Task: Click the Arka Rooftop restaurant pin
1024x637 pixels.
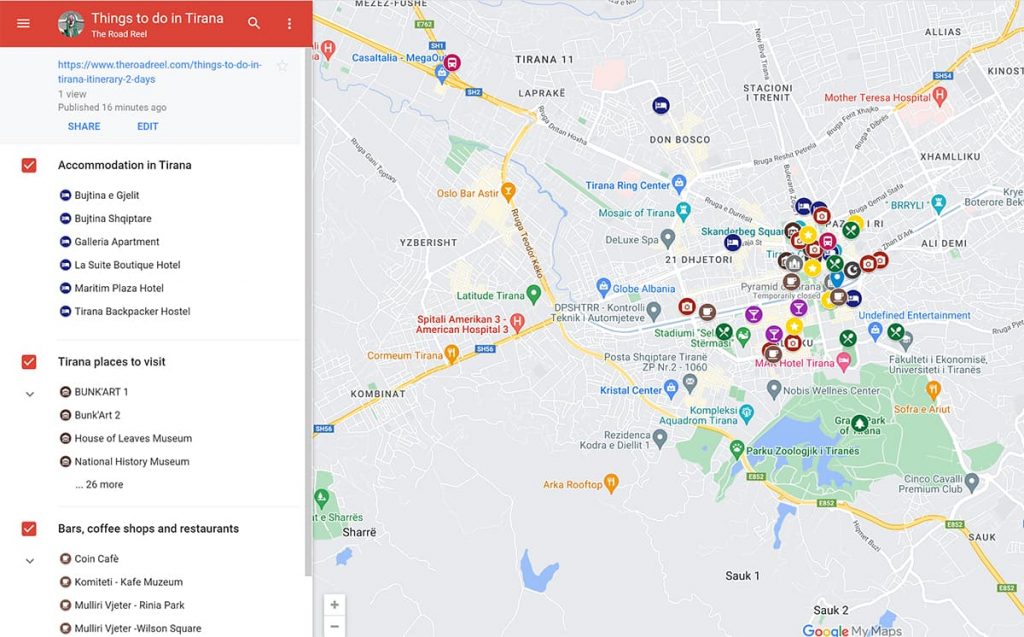Action: [611, 482]
